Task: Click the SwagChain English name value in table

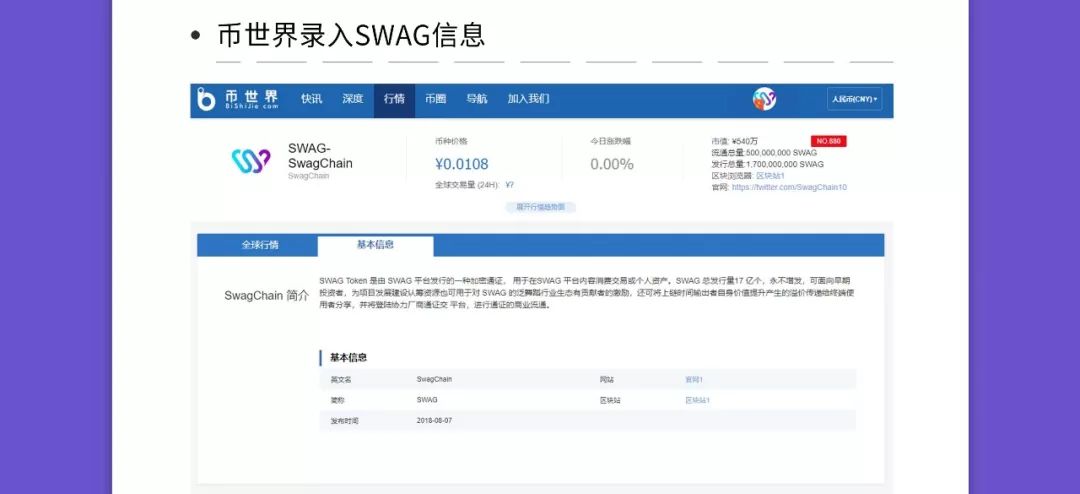Action: point(434,380)
